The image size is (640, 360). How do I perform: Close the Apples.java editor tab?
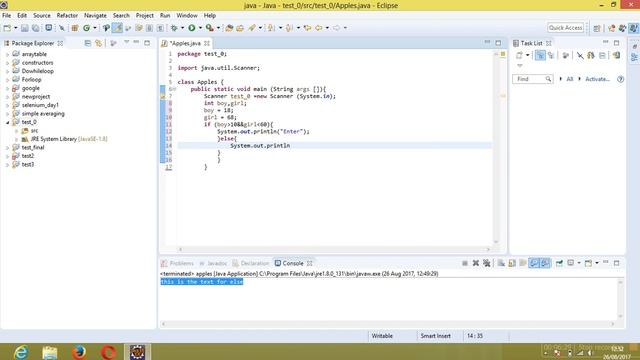[x=207, y=43]
